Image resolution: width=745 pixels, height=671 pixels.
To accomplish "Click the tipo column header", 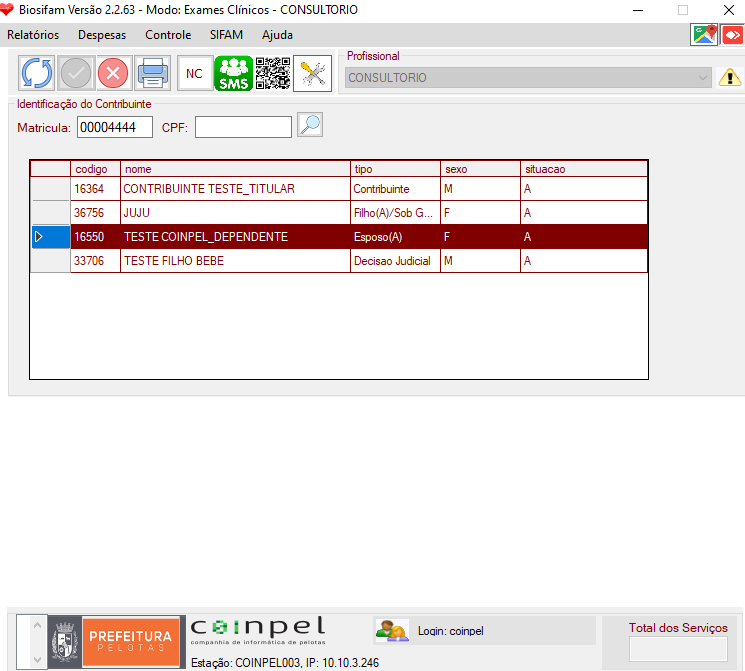I will point(395,169).
